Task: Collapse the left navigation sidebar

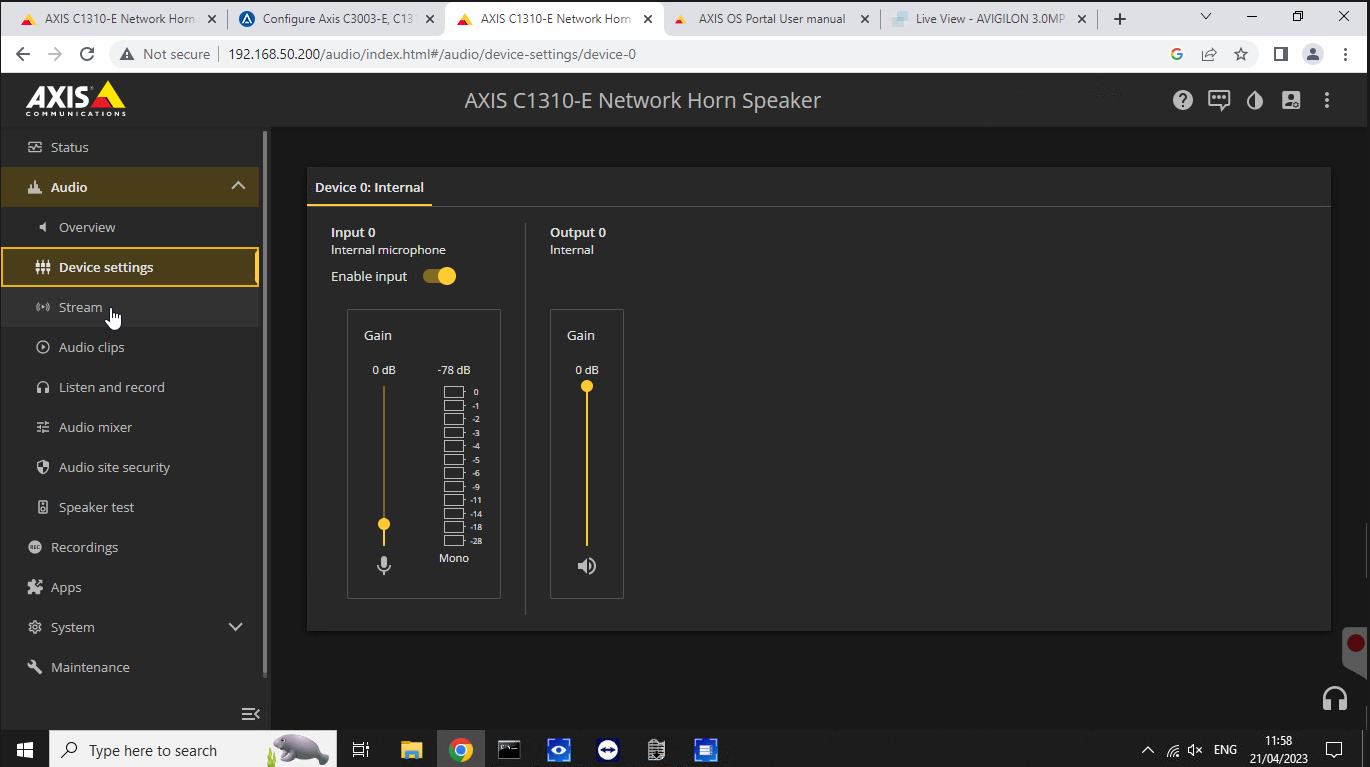Action: pyautogui.click(x=250, y=714)
